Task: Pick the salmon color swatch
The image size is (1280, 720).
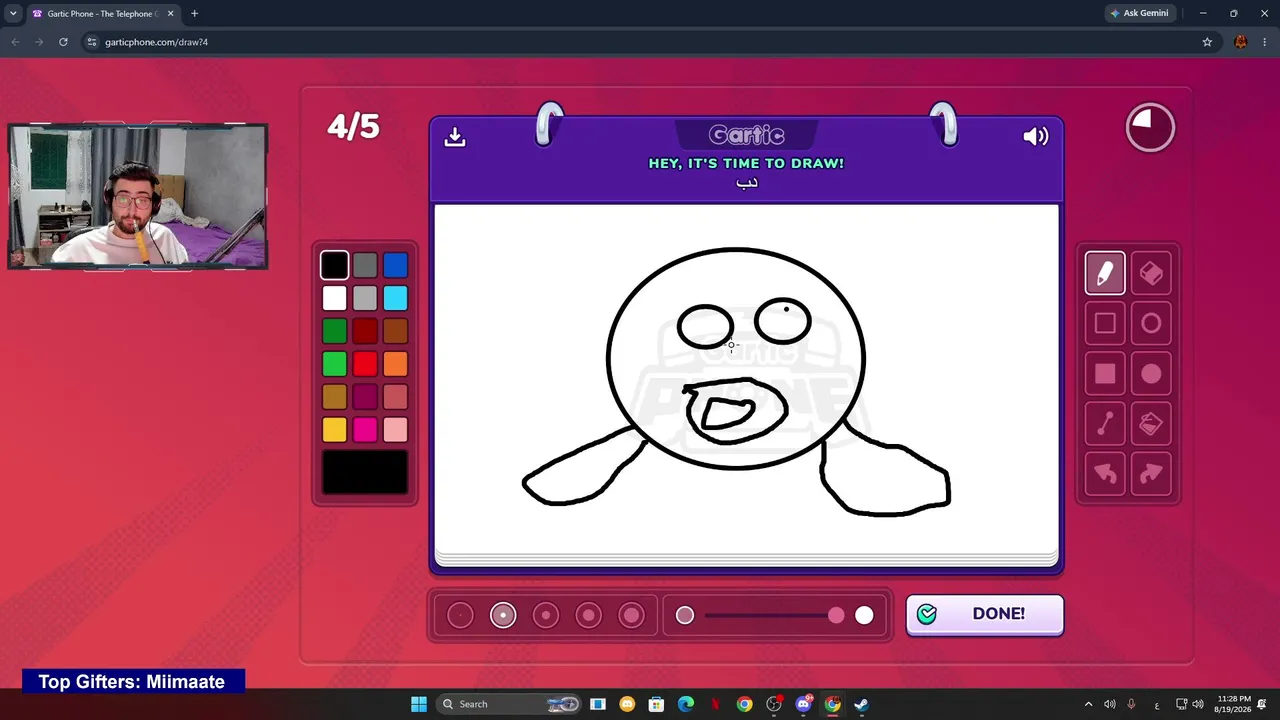Action: 395,397
